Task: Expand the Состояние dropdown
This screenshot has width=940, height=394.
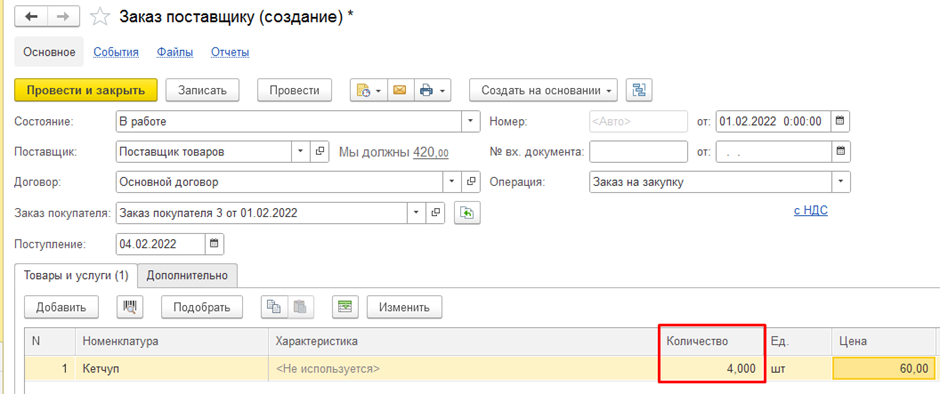Action: [471, 121]
